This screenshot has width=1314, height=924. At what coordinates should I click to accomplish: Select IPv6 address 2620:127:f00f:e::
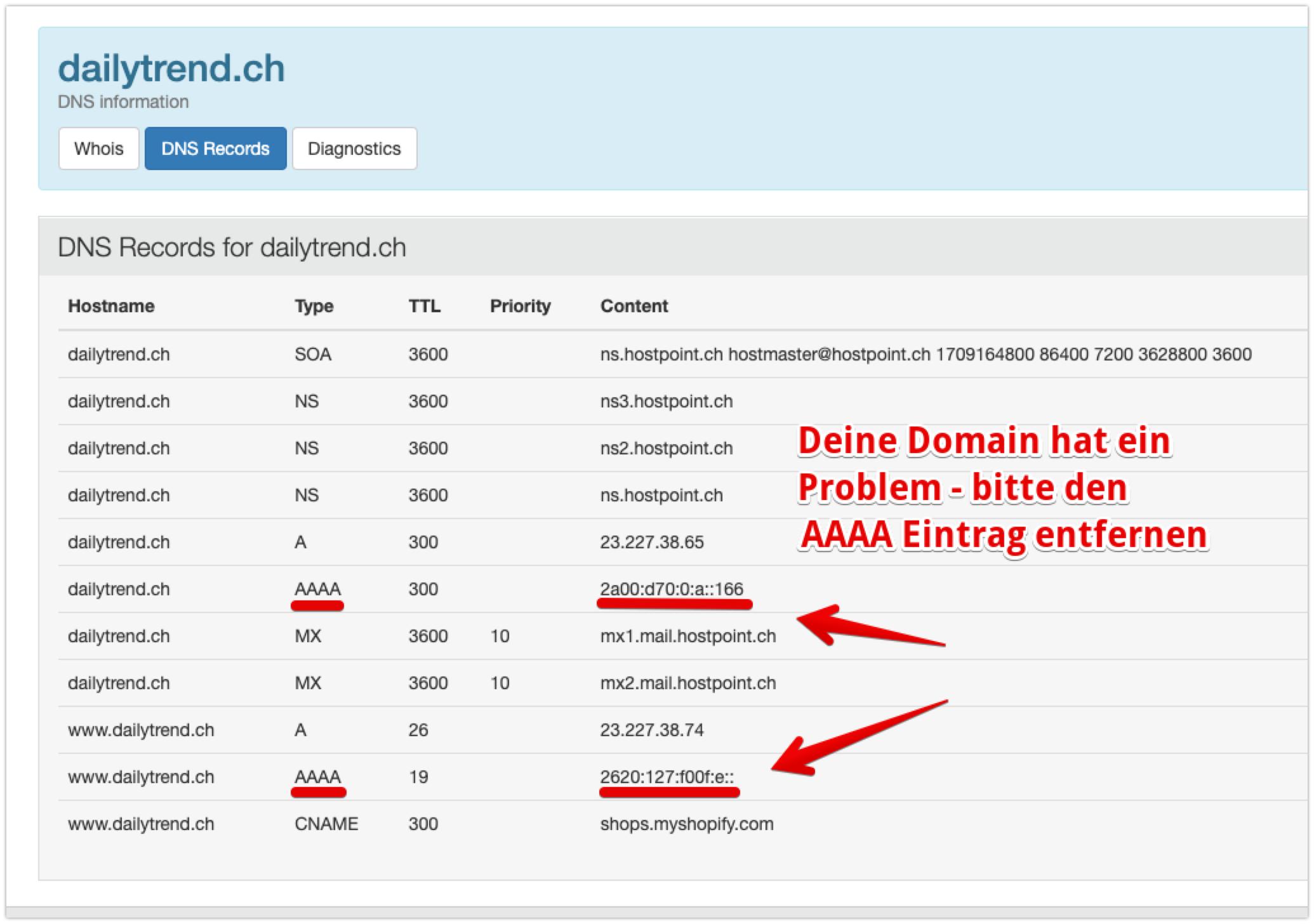pos(667,777)
